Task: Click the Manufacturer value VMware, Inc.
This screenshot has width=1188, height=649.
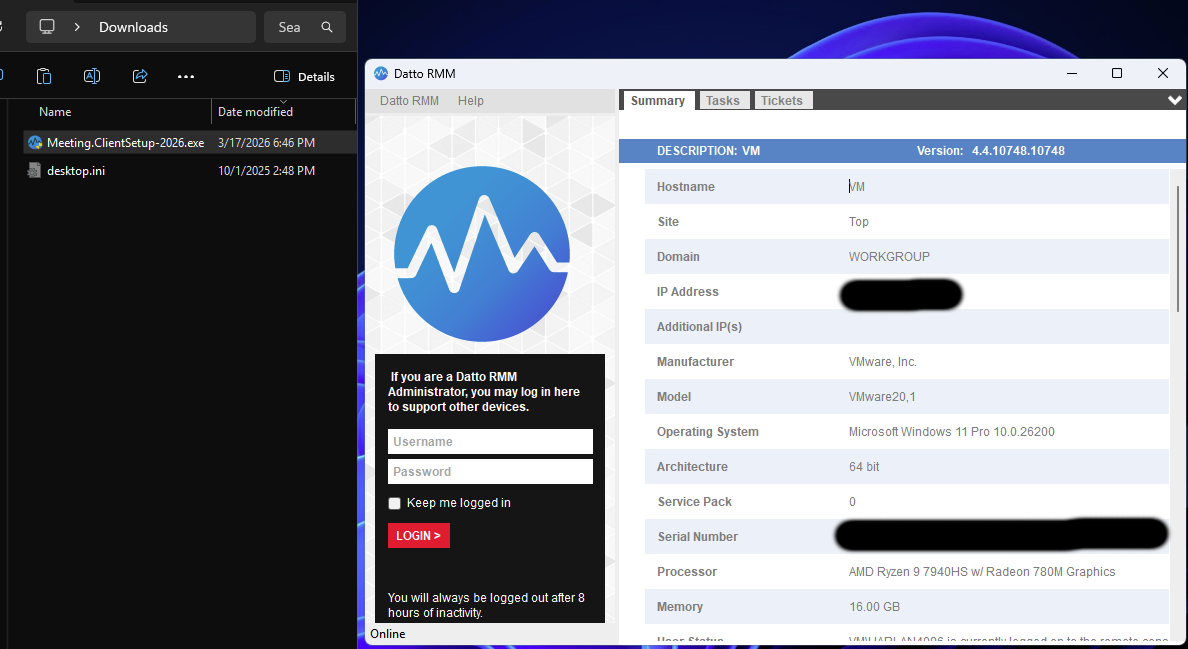Action: point(883,362)
